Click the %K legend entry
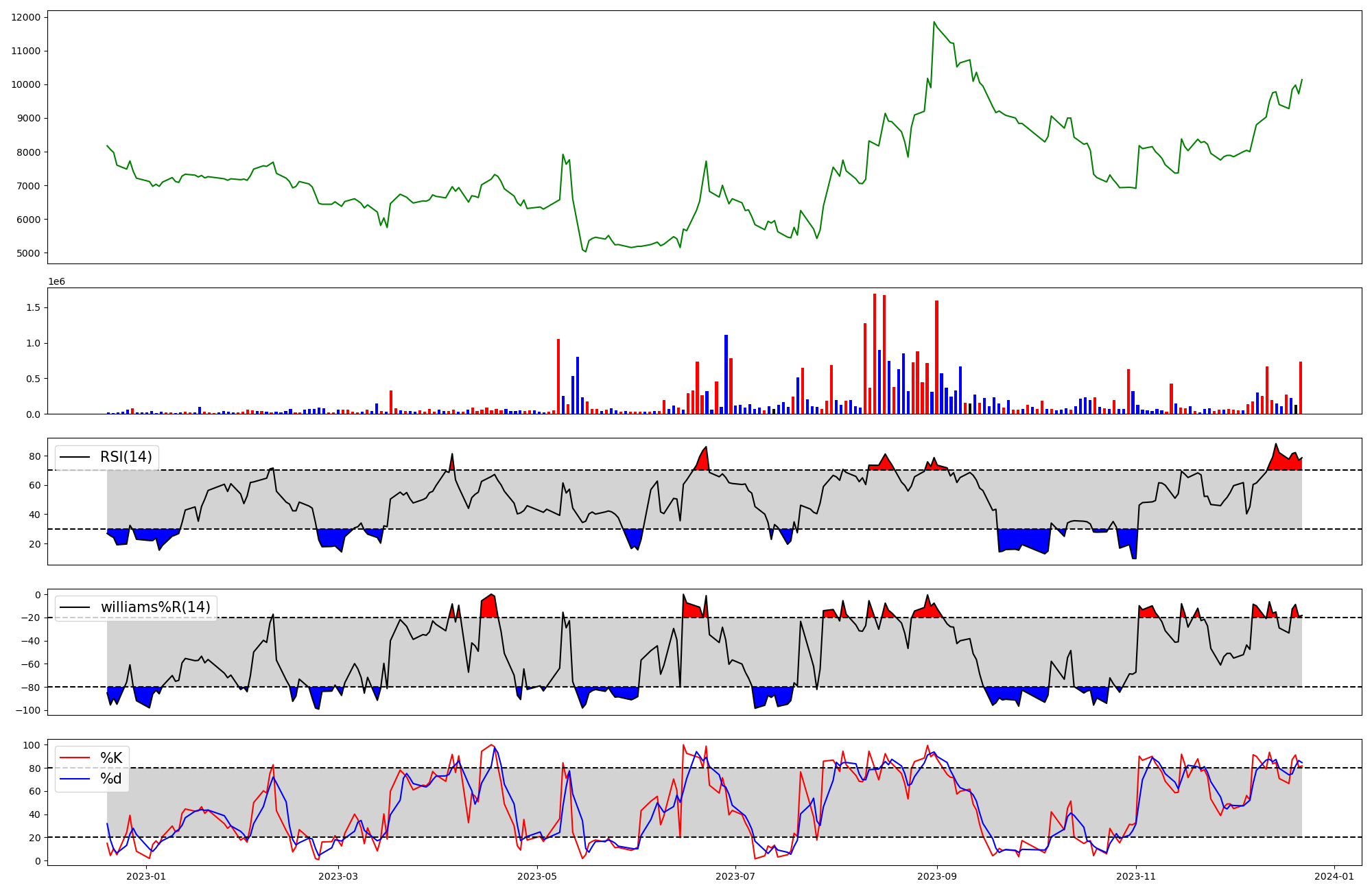Image resolution: width=1372 pixels, height=892 pixels. click(111, 758)
